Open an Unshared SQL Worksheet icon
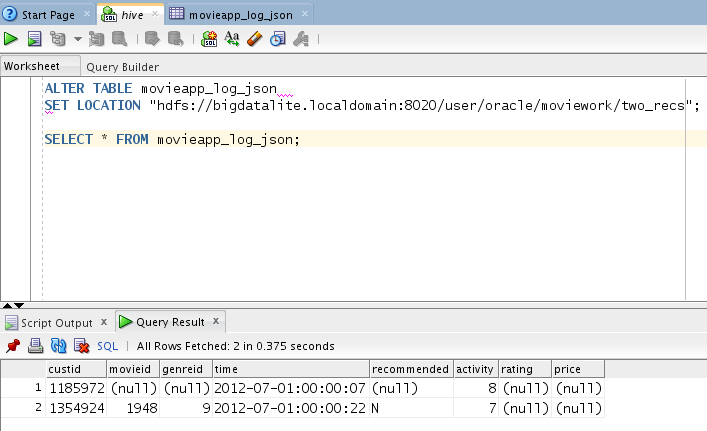Screen dimensions: 707x431 (x=209, y=39)
